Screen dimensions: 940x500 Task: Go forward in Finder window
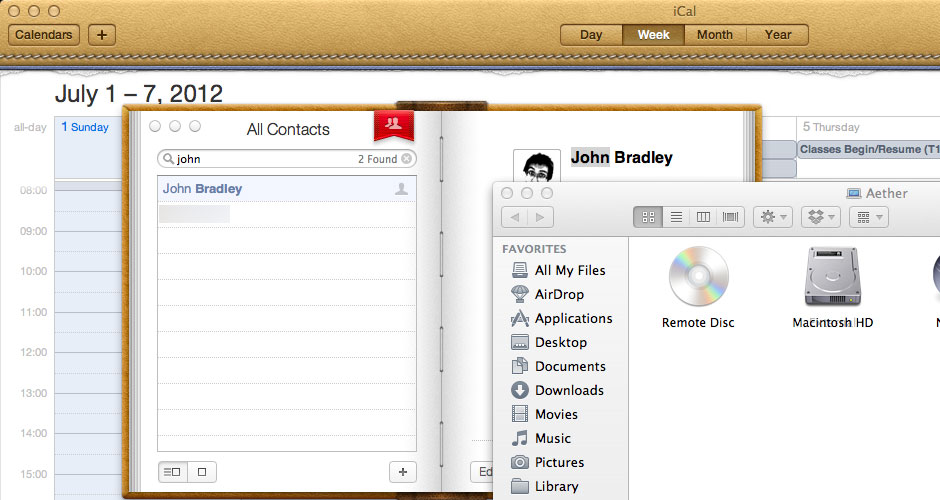pos(540,217)
